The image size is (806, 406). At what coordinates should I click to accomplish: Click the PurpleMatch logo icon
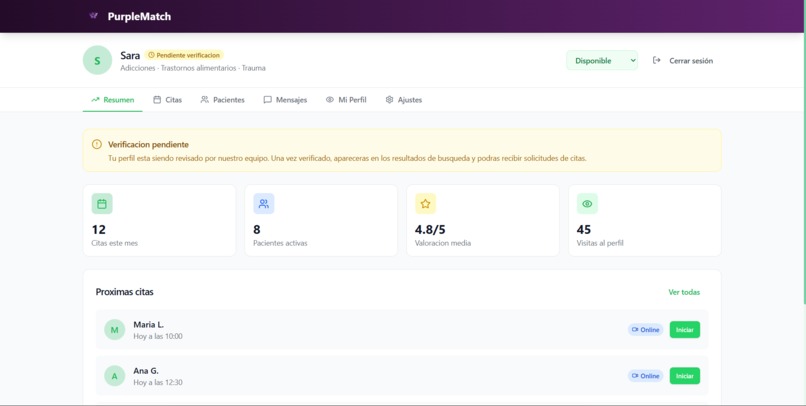click(x=93, y=16)
